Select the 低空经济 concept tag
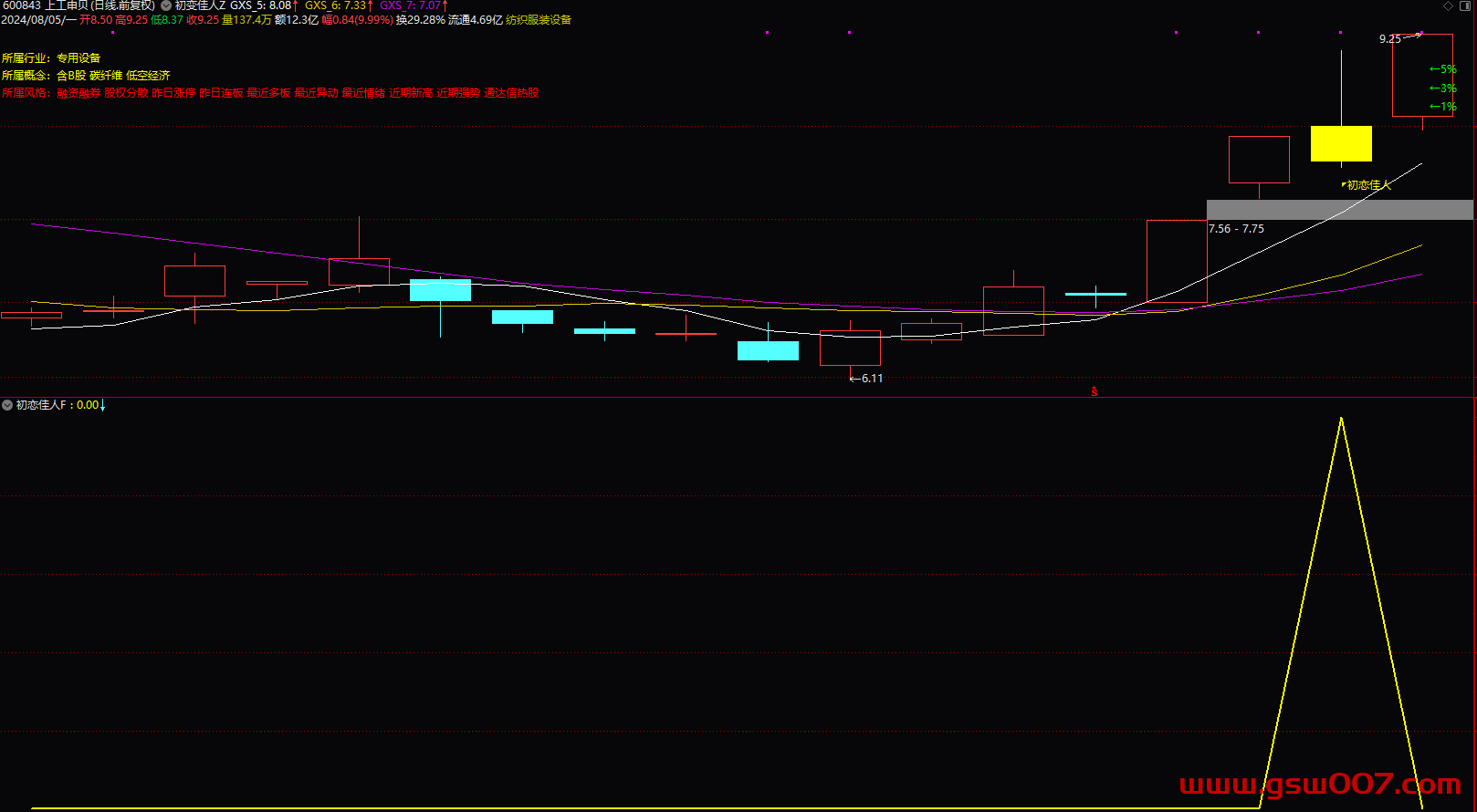This screenshot has height=812, width=1477. pyautogui.click(x=148, y=76)
